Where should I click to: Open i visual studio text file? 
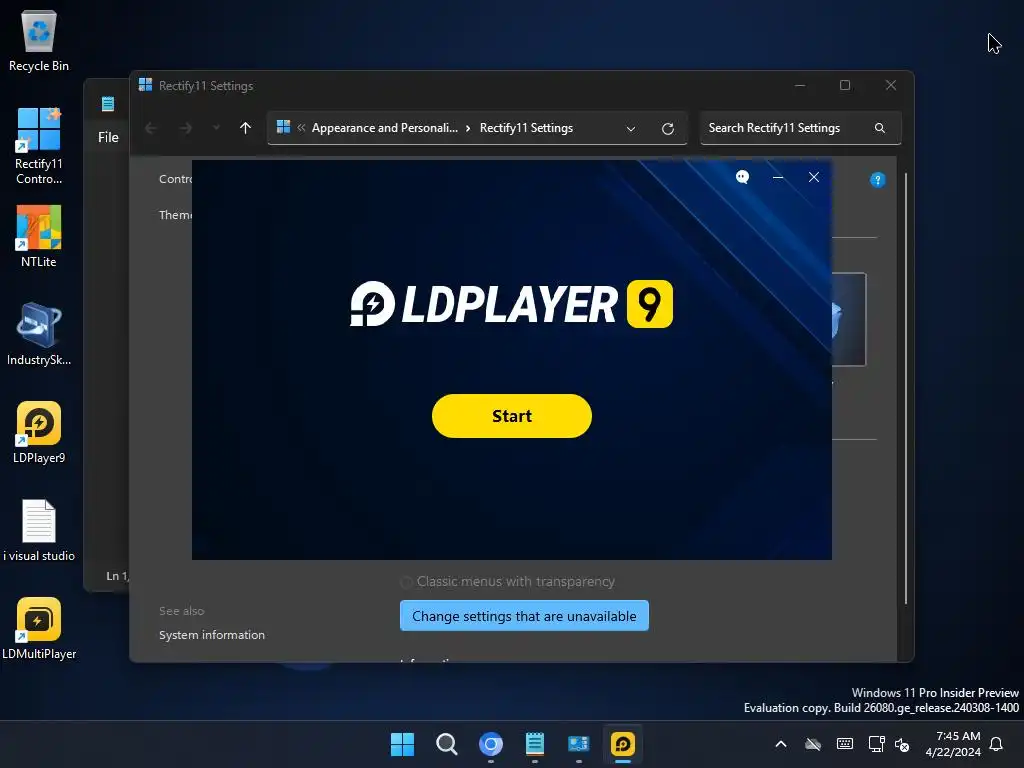(x=39, y=530)
